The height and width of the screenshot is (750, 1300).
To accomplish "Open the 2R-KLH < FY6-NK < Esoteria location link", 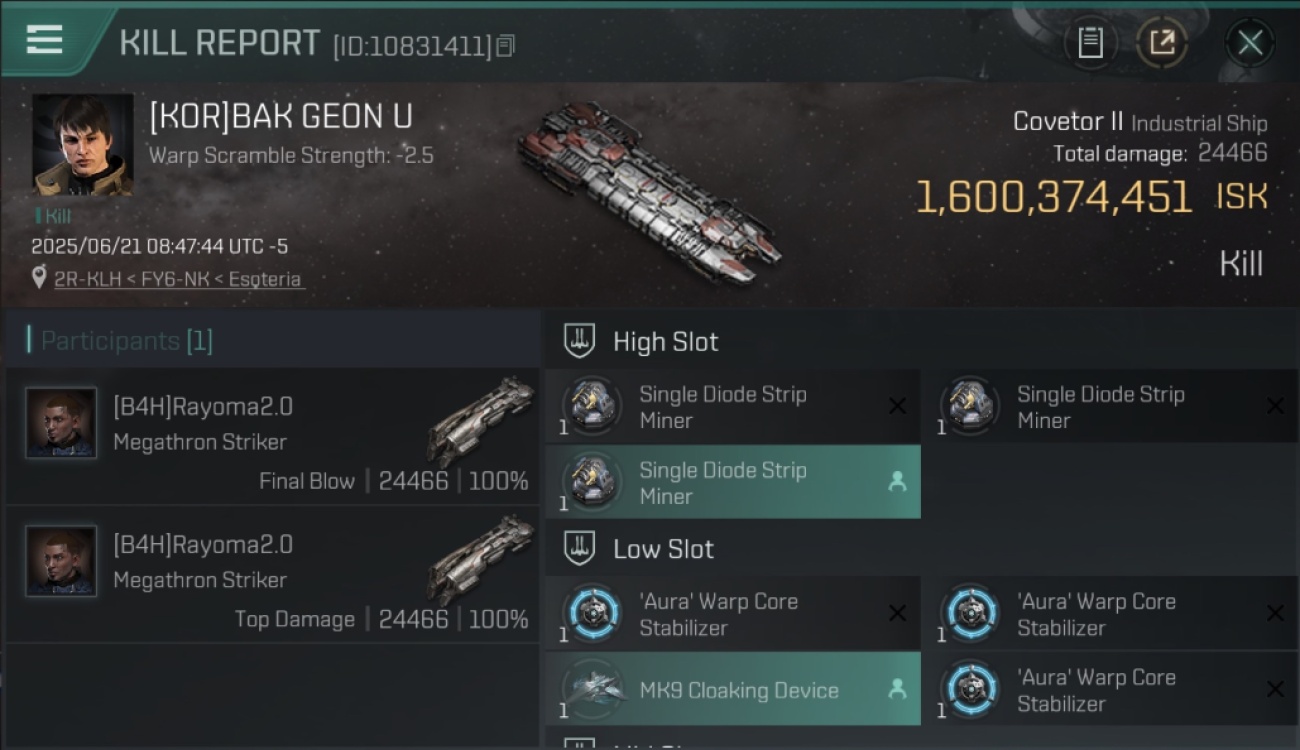I will [178, 279].
